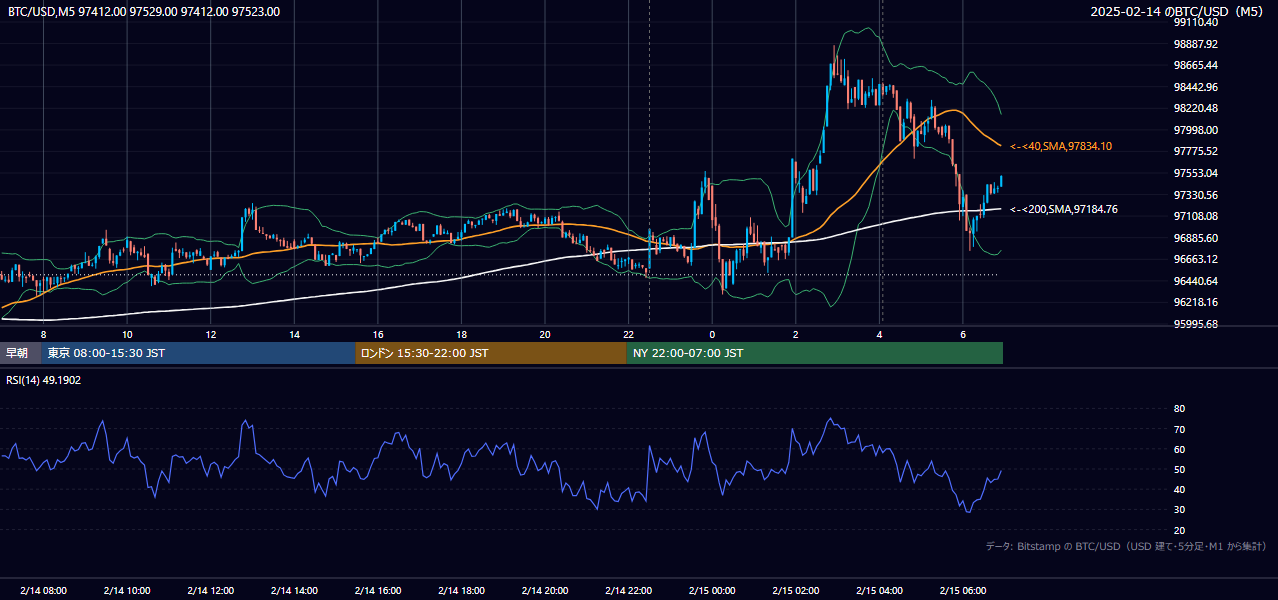The height and width of the screenshot is (600, 1278).
Task: Click RSI scale value 70
Action: (1180, 429)
